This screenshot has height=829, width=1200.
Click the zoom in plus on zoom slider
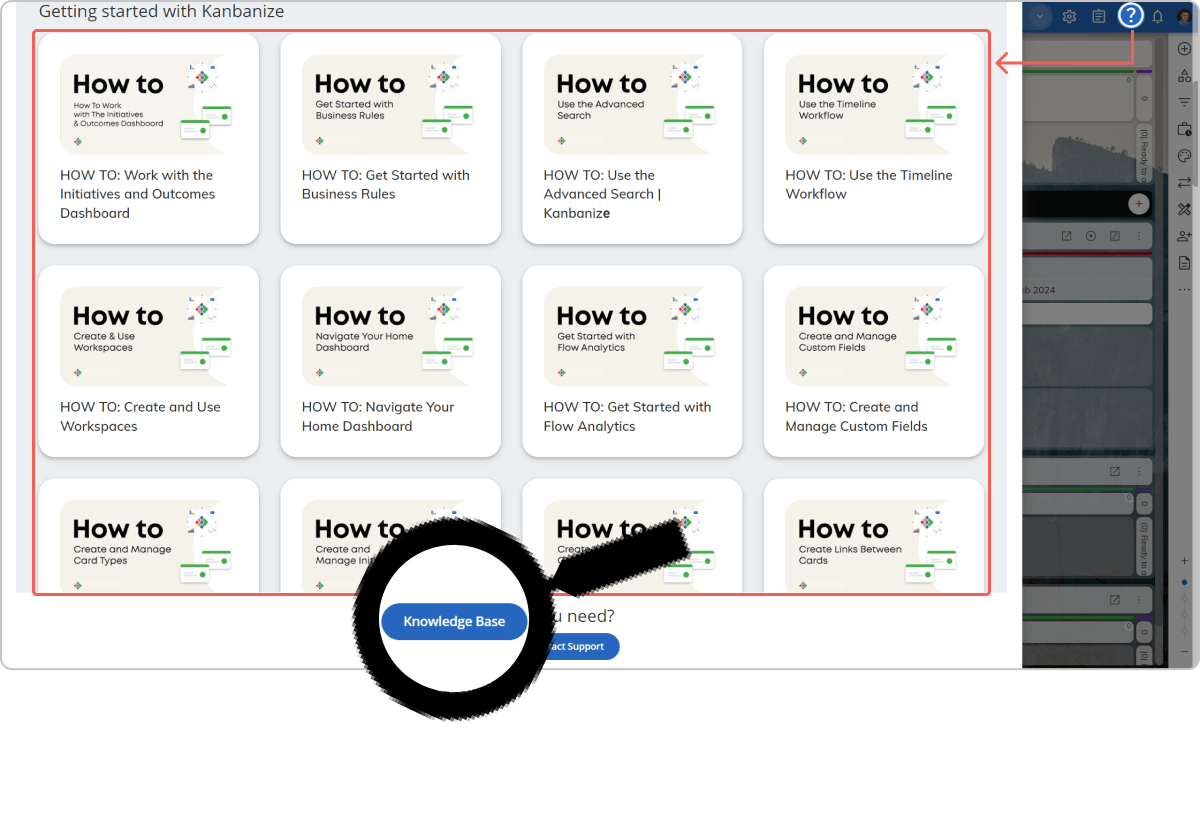pos(1185,561)
